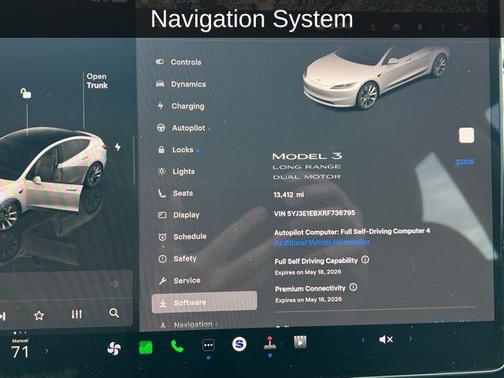This screenshot has height=378, width=504.
Task: Tap the Autopilot Computer description text
Action: coord(352,231)
